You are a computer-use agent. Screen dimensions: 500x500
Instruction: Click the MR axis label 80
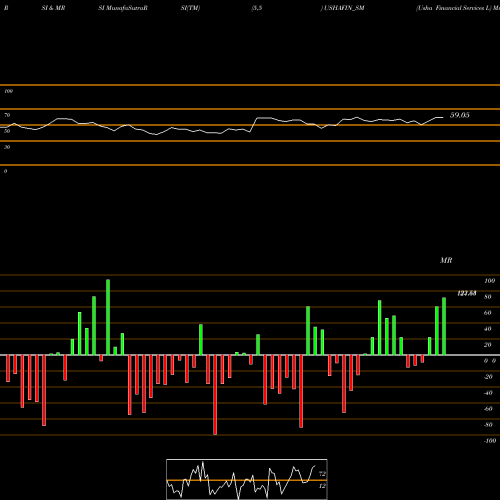[488, 297]
